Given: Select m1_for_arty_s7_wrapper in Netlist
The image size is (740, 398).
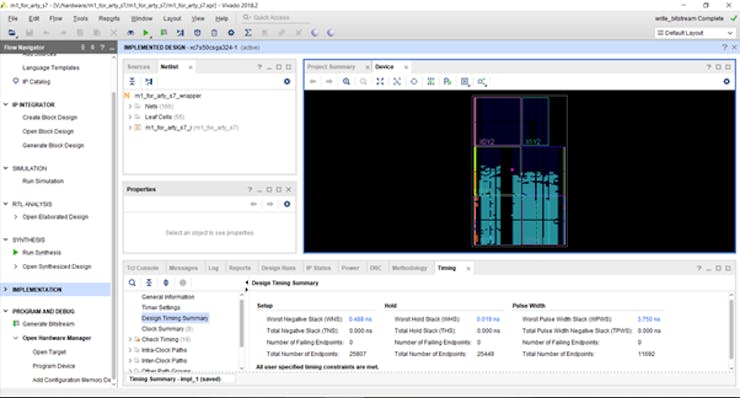Looking at the screenshot, I should click(x=168, y=95).
